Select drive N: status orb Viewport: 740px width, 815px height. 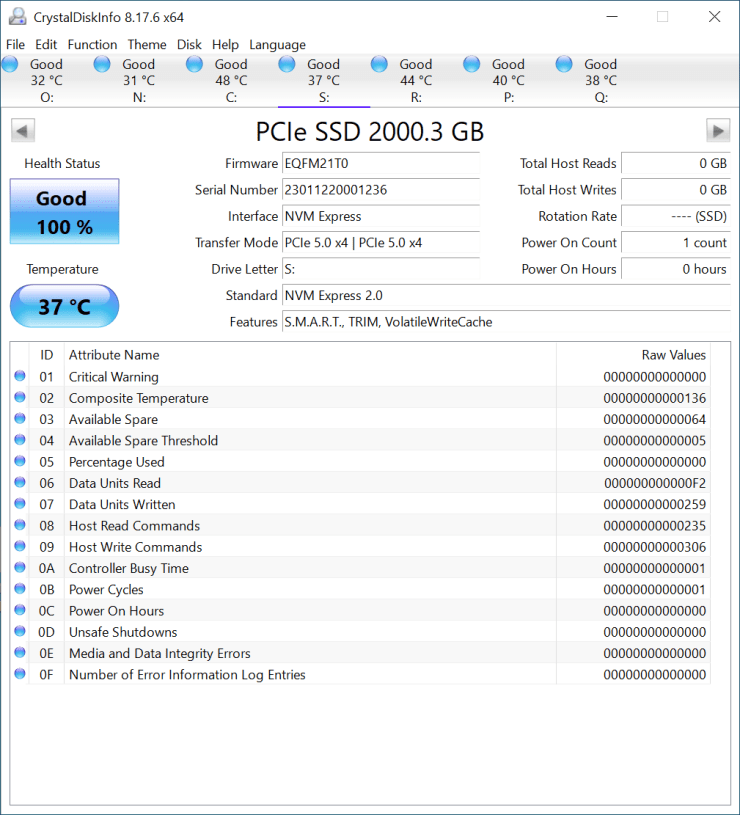(x=102, y=64)
